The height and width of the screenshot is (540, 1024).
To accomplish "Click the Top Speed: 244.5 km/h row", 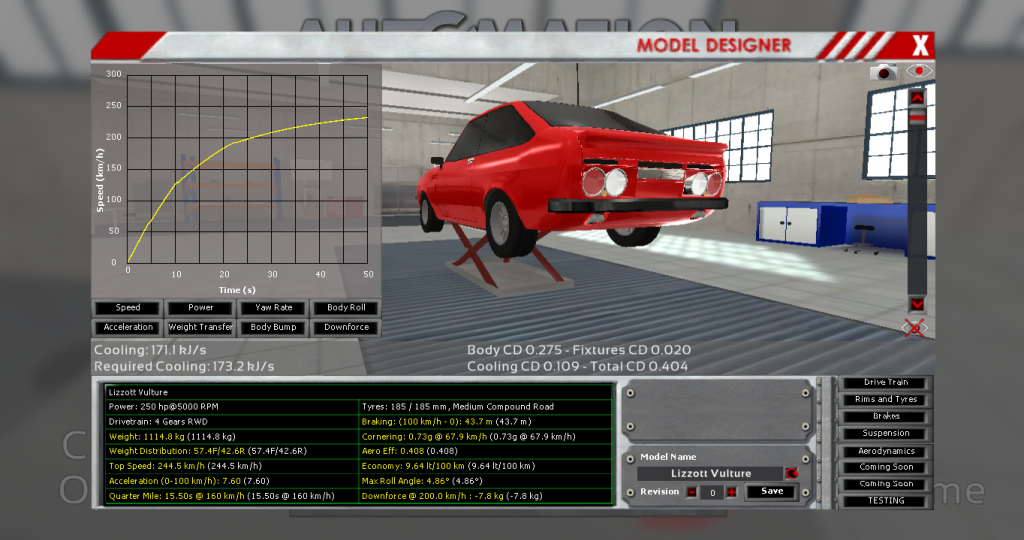I will [x=232, y=466].
